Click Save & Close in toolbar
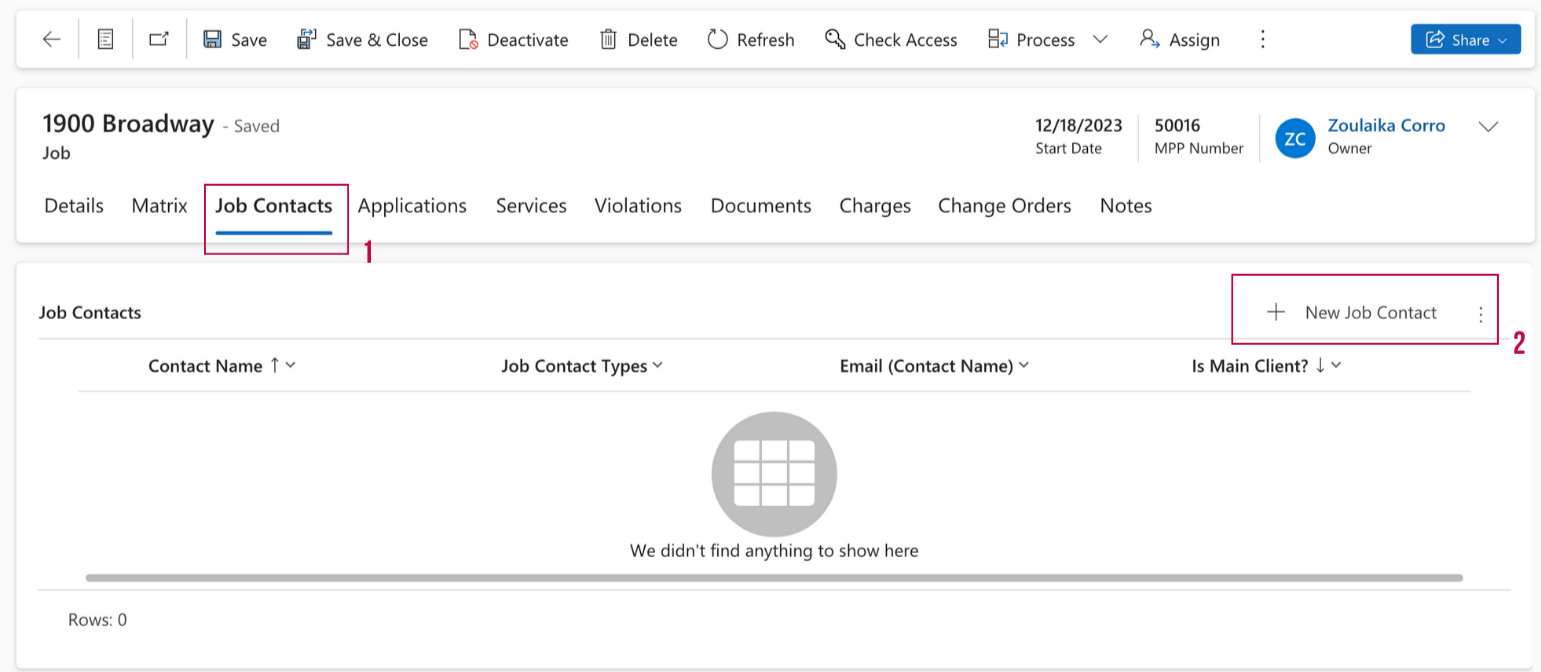The width and height of the screenshot is (1541, 672). (x=363, y=40)
